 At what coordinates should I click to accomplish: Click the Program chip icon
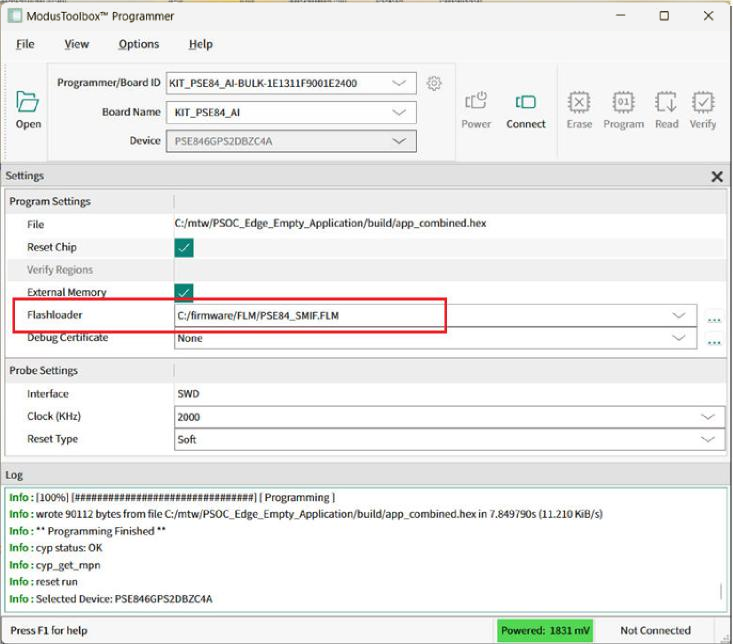click(623, 102)
